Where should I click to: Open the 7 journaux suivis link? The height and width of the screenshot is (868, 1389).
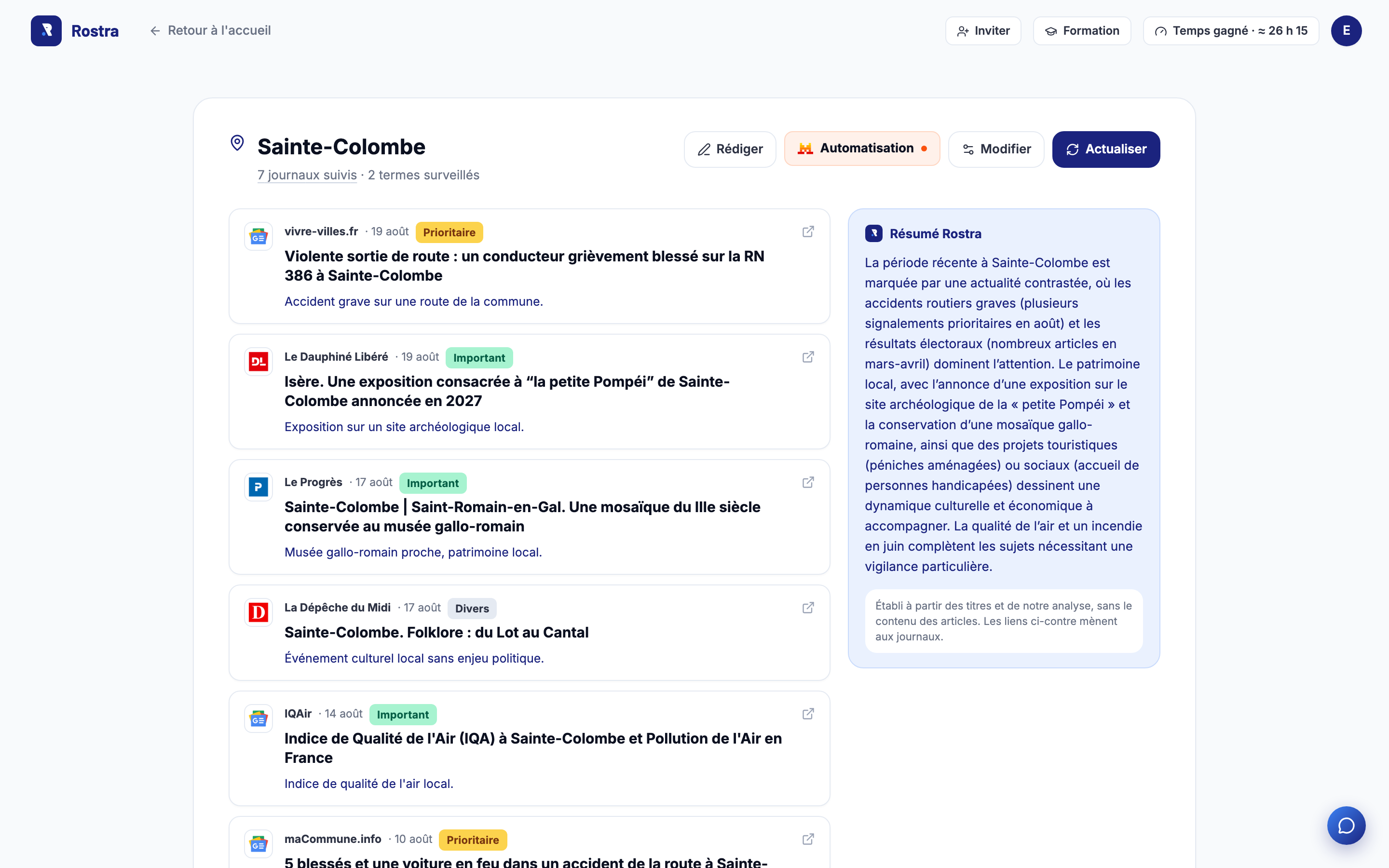(x=307, y=175)
